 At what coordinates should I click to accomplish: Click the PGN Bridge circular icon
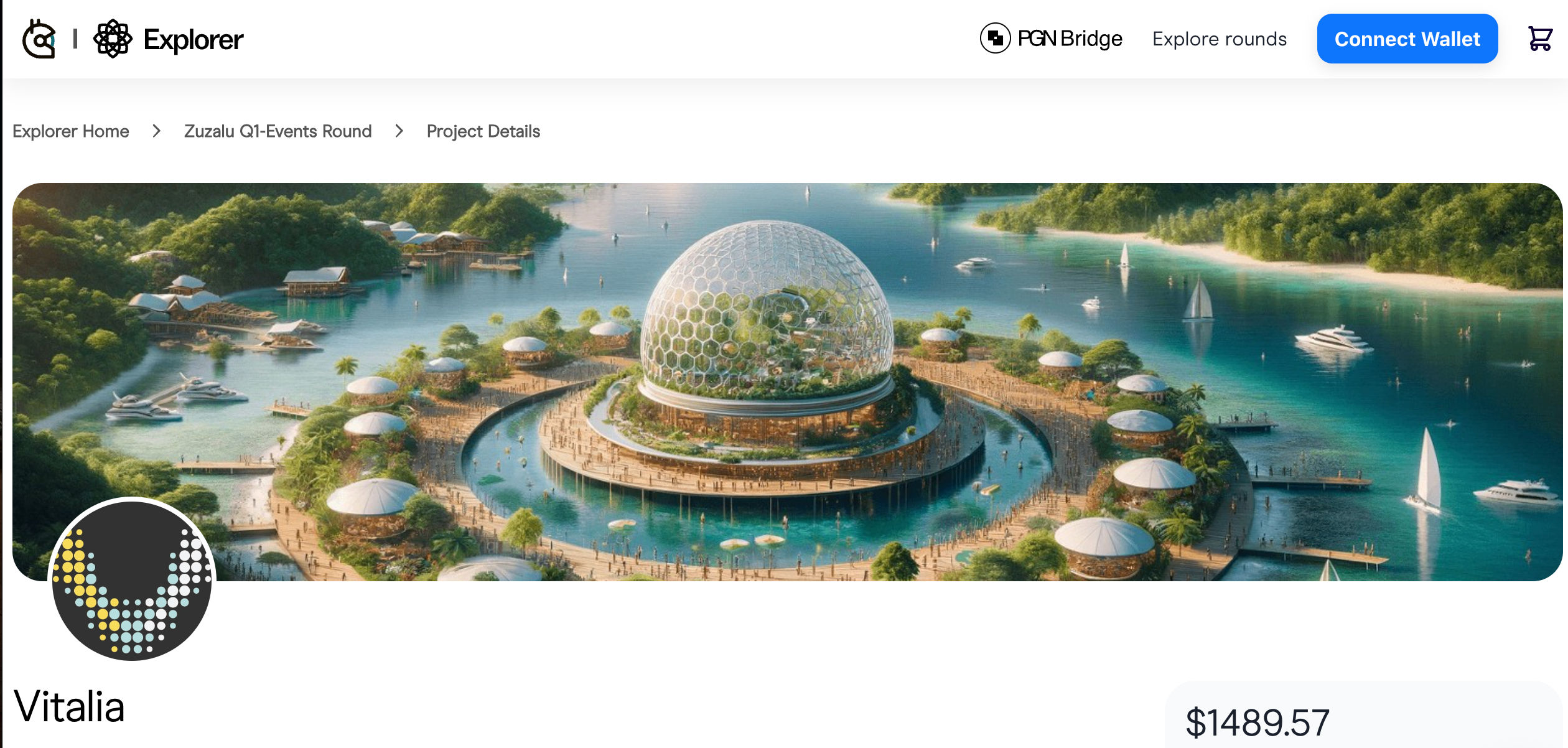(995, 38)
